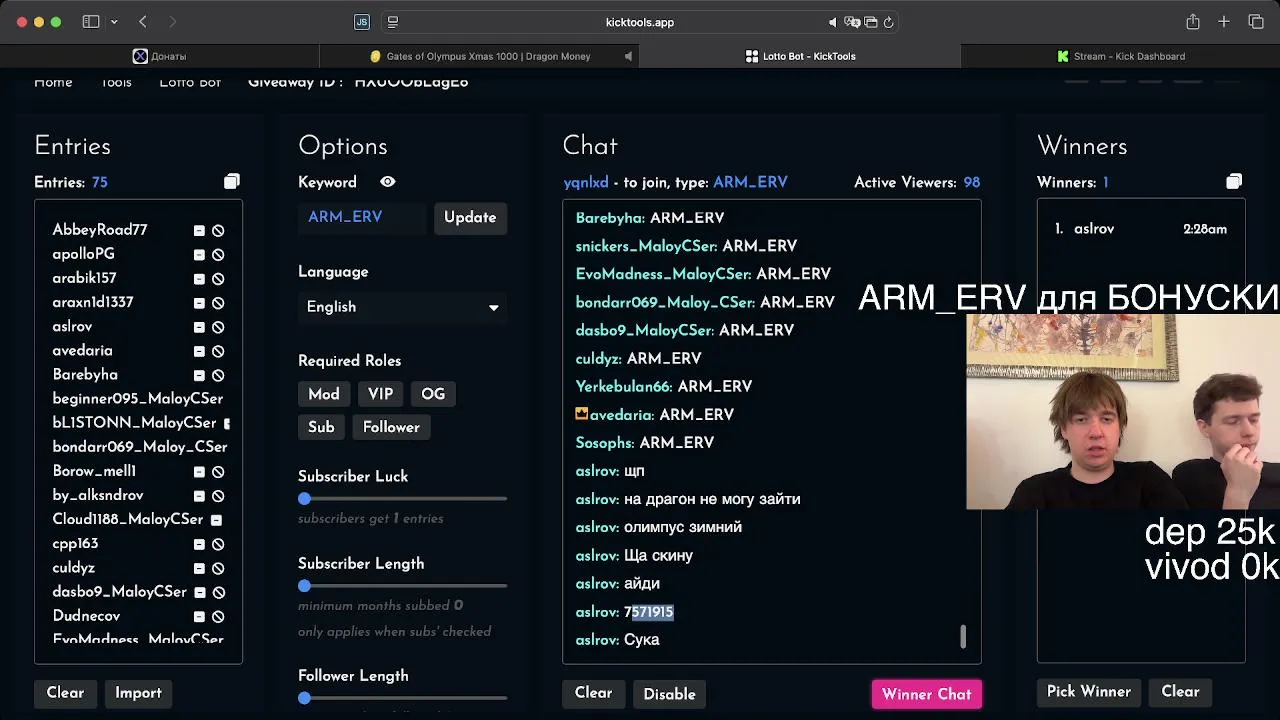The image size is (1280, 720).
Task: Remove the Dudnecov entry with its minus icon
Action: click(x=199, y=617)
